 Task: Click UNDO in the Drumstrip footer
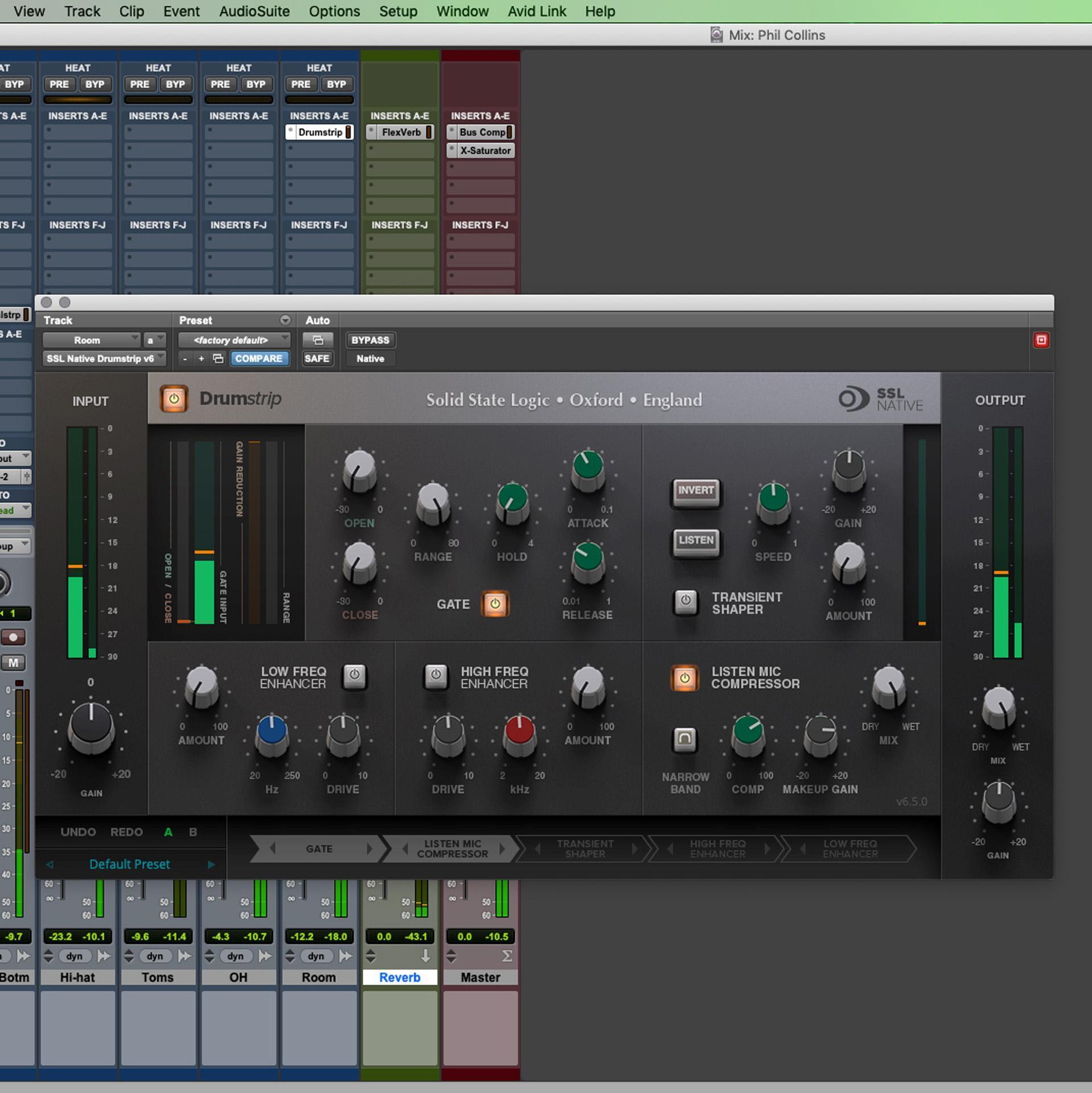(x=78, y=832)
